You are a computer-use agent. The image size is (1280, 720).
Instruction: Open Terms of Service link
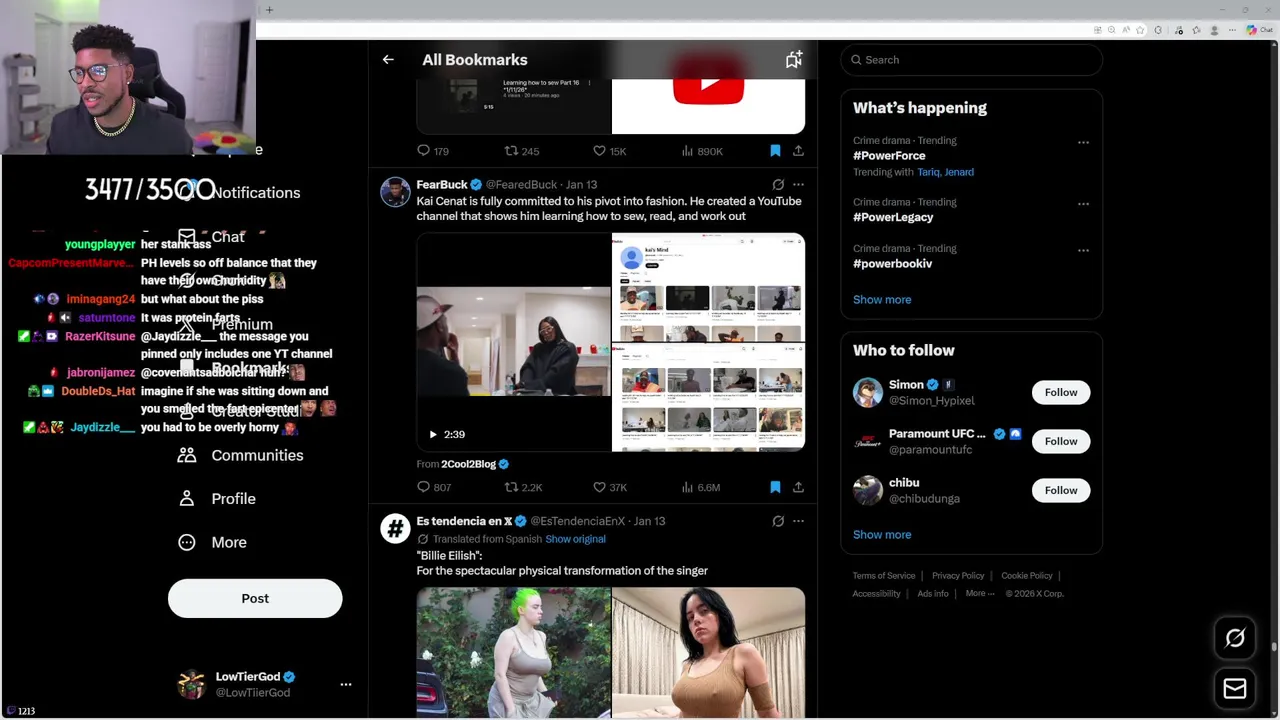coord(884,576)
